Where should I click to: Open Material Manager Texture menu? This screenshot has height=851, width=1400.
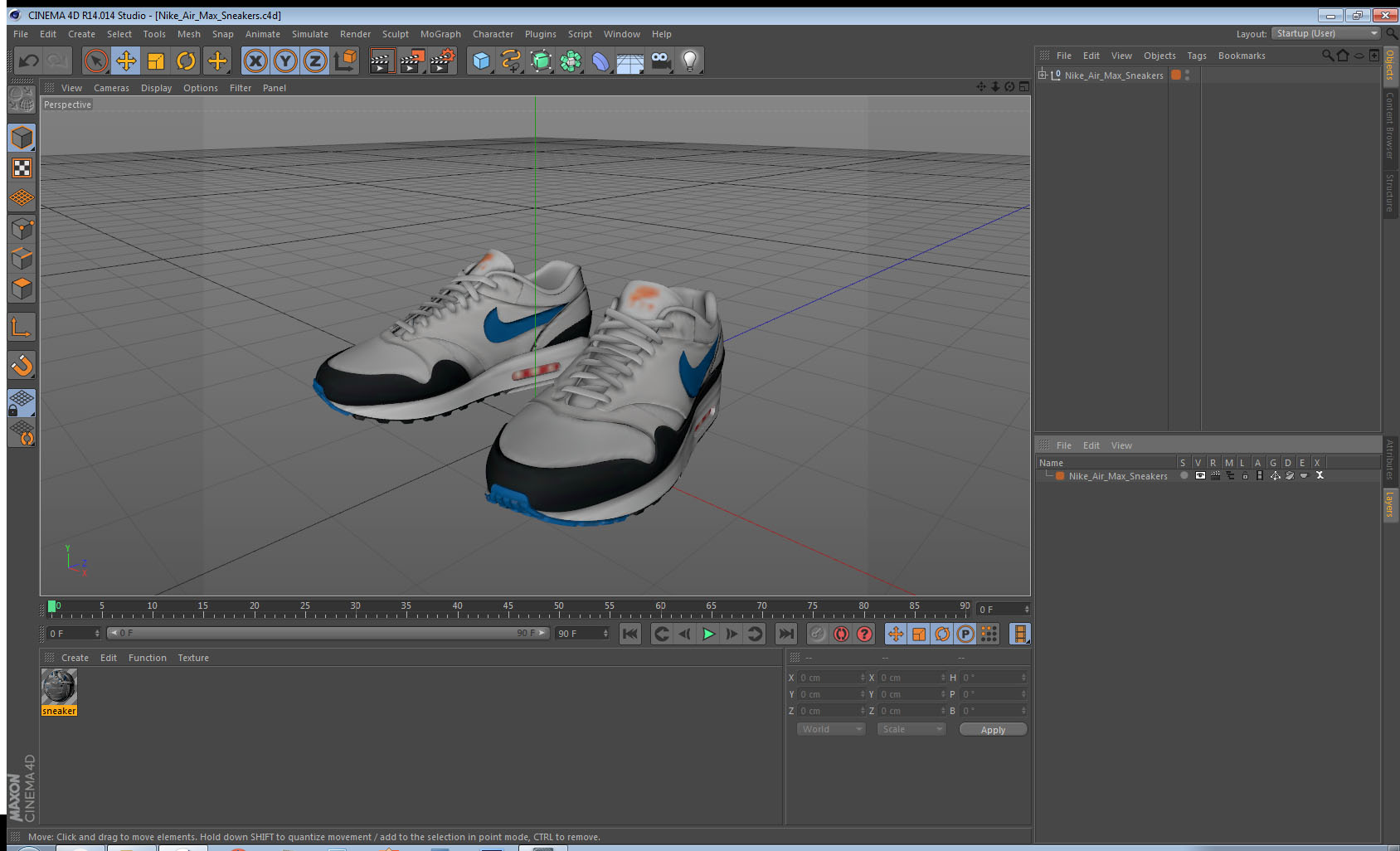click(x=193, y=658)
